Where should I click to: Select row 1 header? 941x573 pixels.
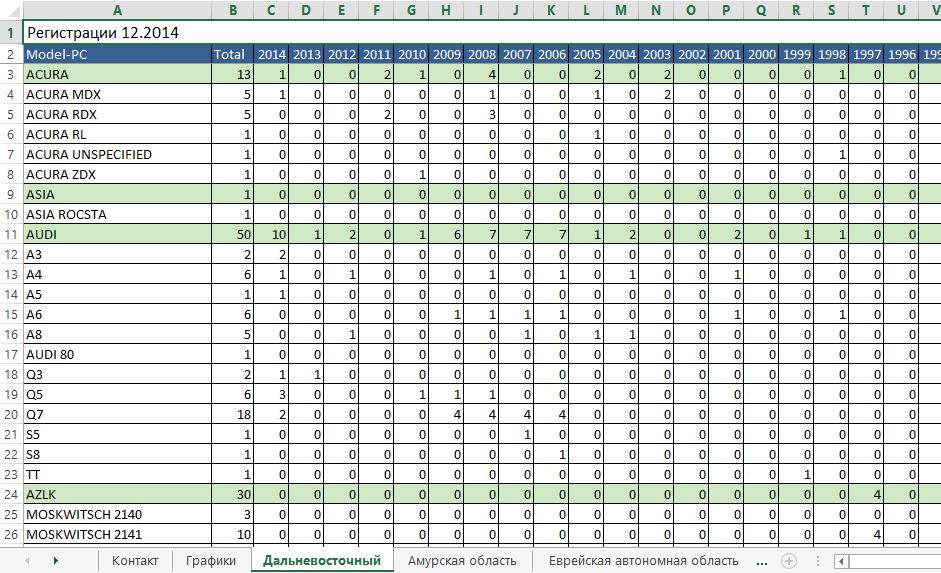click(11, 33)
